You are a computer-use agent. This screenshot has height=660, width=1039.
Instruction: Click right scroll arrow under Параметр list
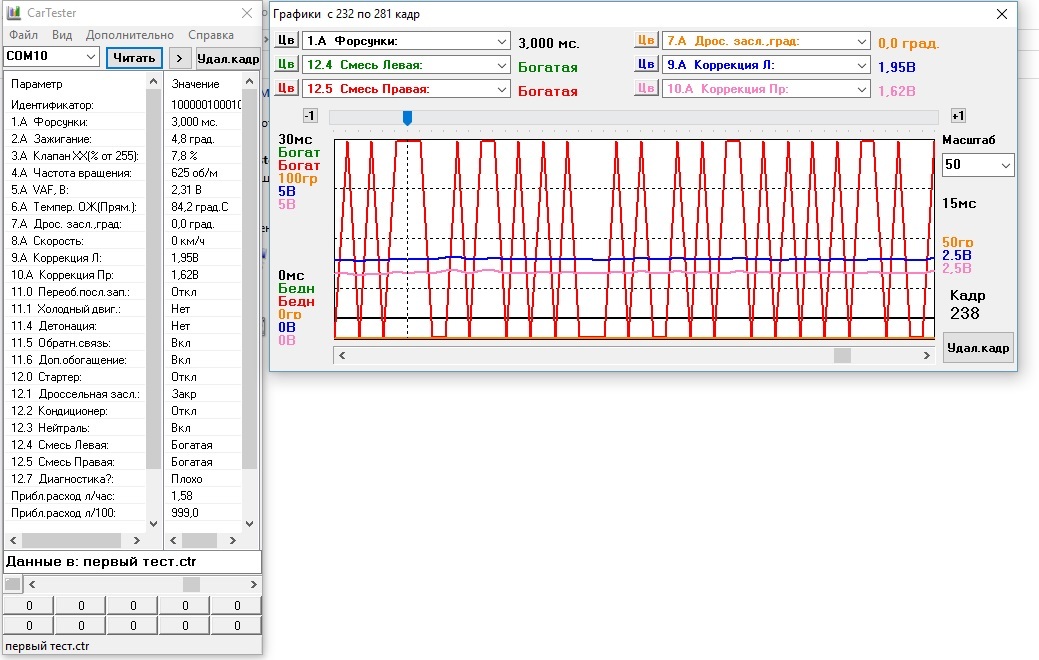coord(137,541)
